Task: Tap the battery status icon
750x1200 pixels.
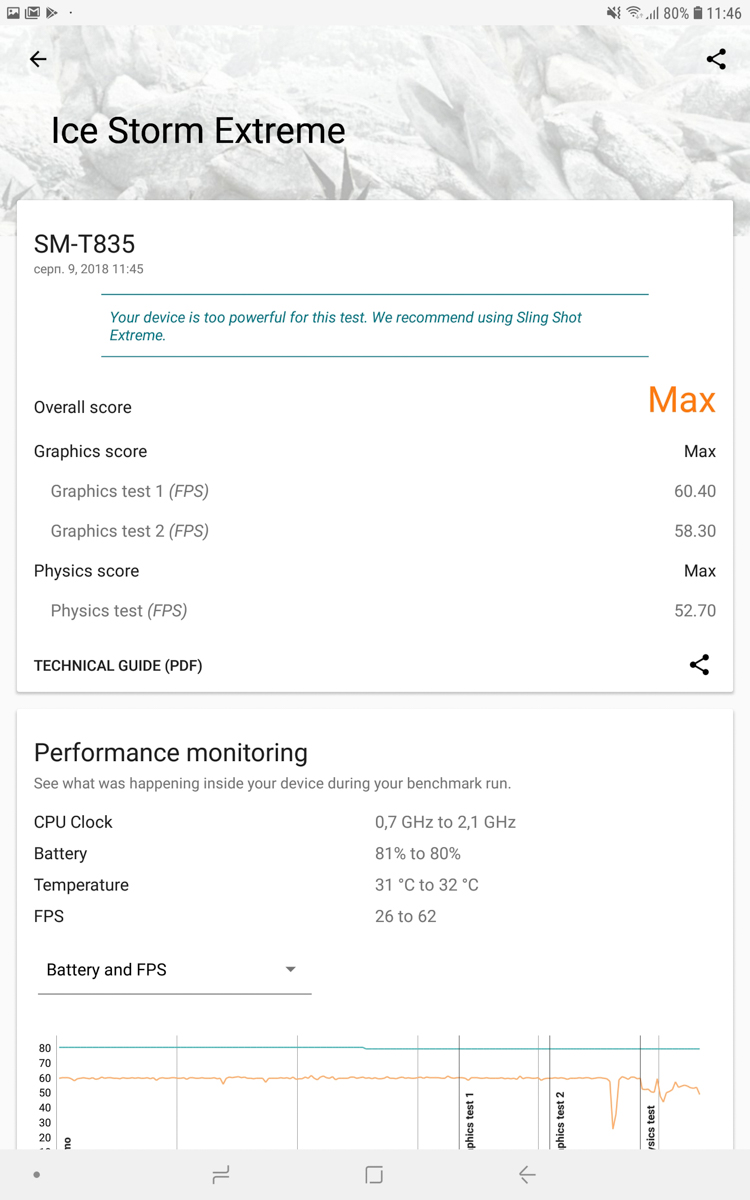Action: click(698, 13)
